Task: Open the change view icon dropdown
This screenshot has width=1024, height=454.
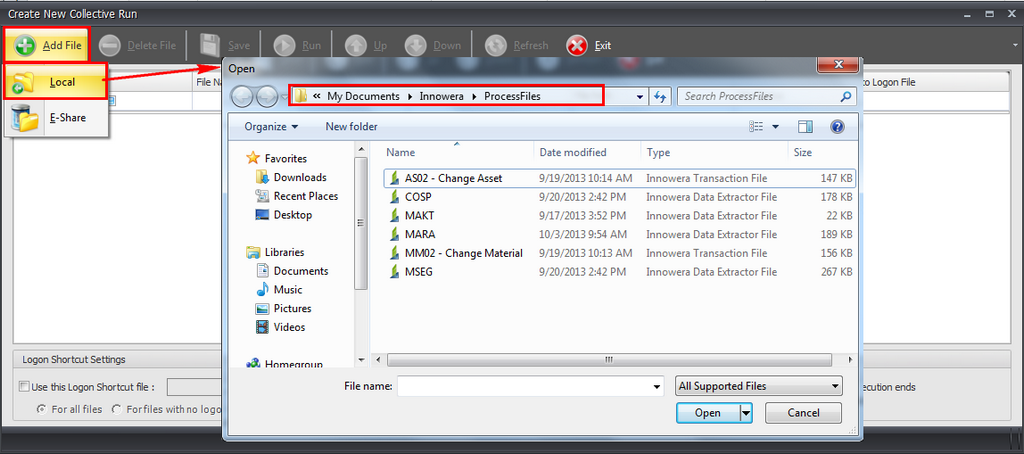Action: 776,127
